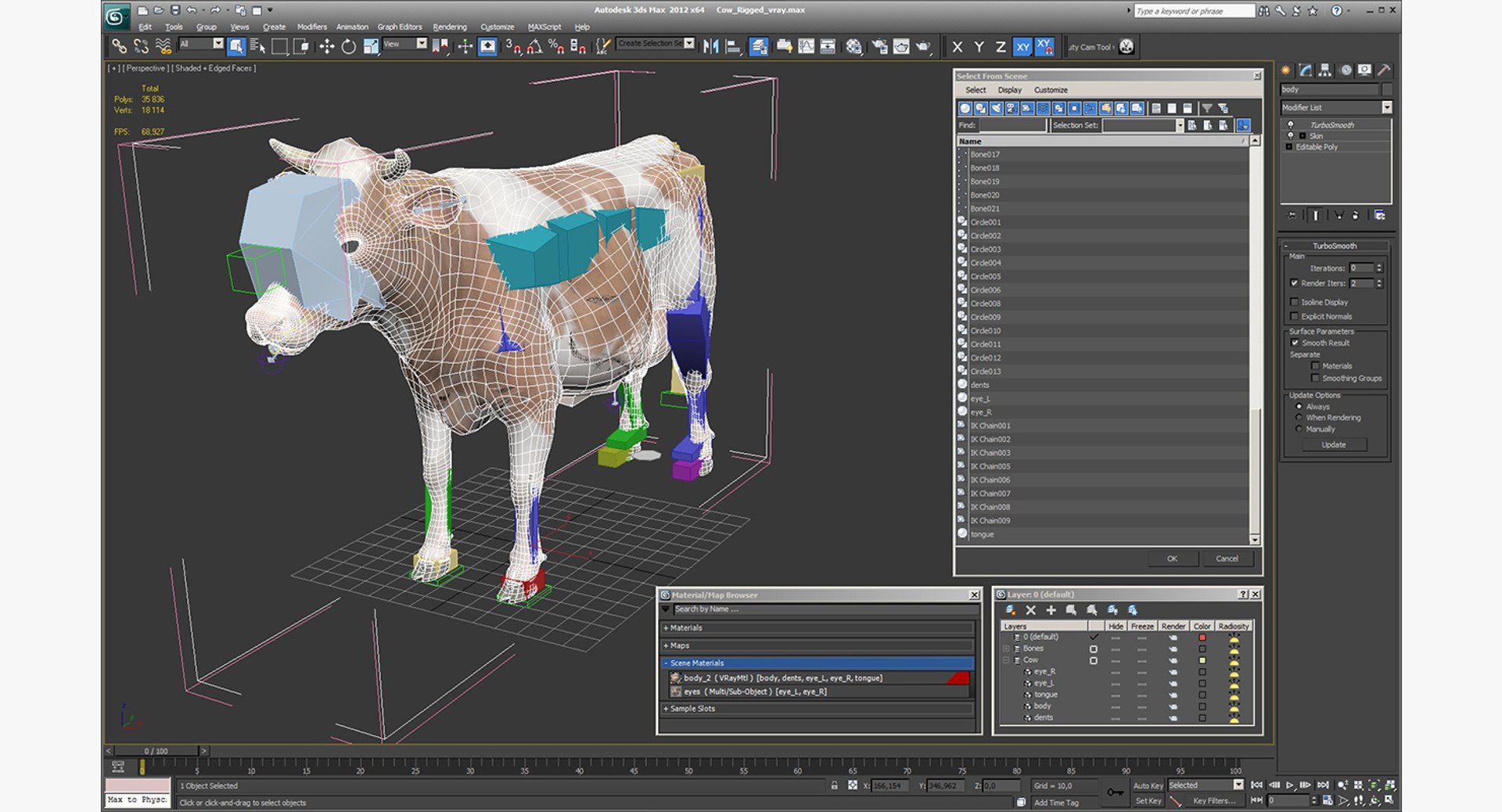The image size is (1502, 812).
Task: Open Select by Name tool
Action: tap(257, 46)
